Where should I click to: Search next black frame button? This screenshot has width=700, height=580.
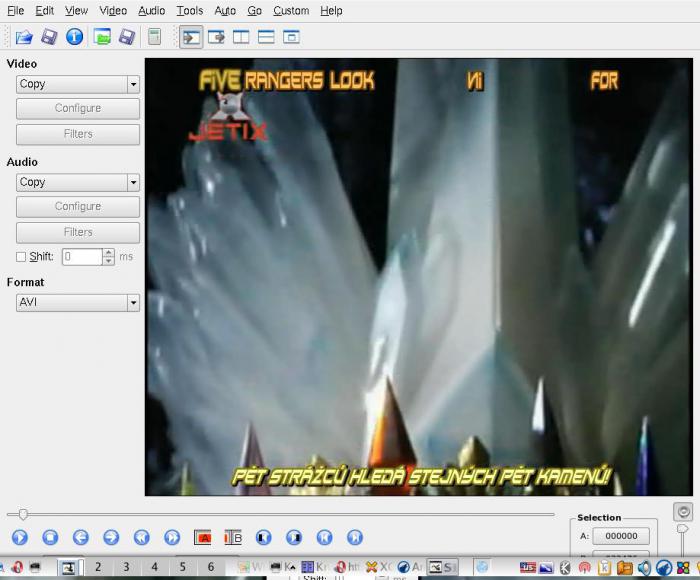[x=294, y=537]
